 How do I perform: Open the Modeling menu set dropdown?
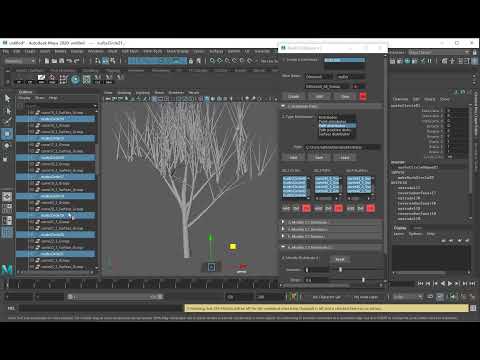(x=19, y=61)
